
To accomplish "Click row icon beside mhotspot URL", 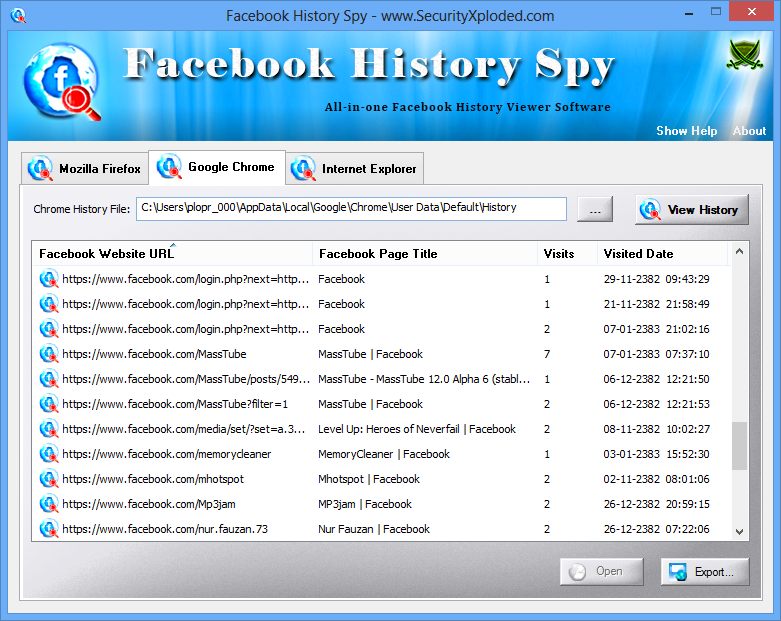I will 49,479.
